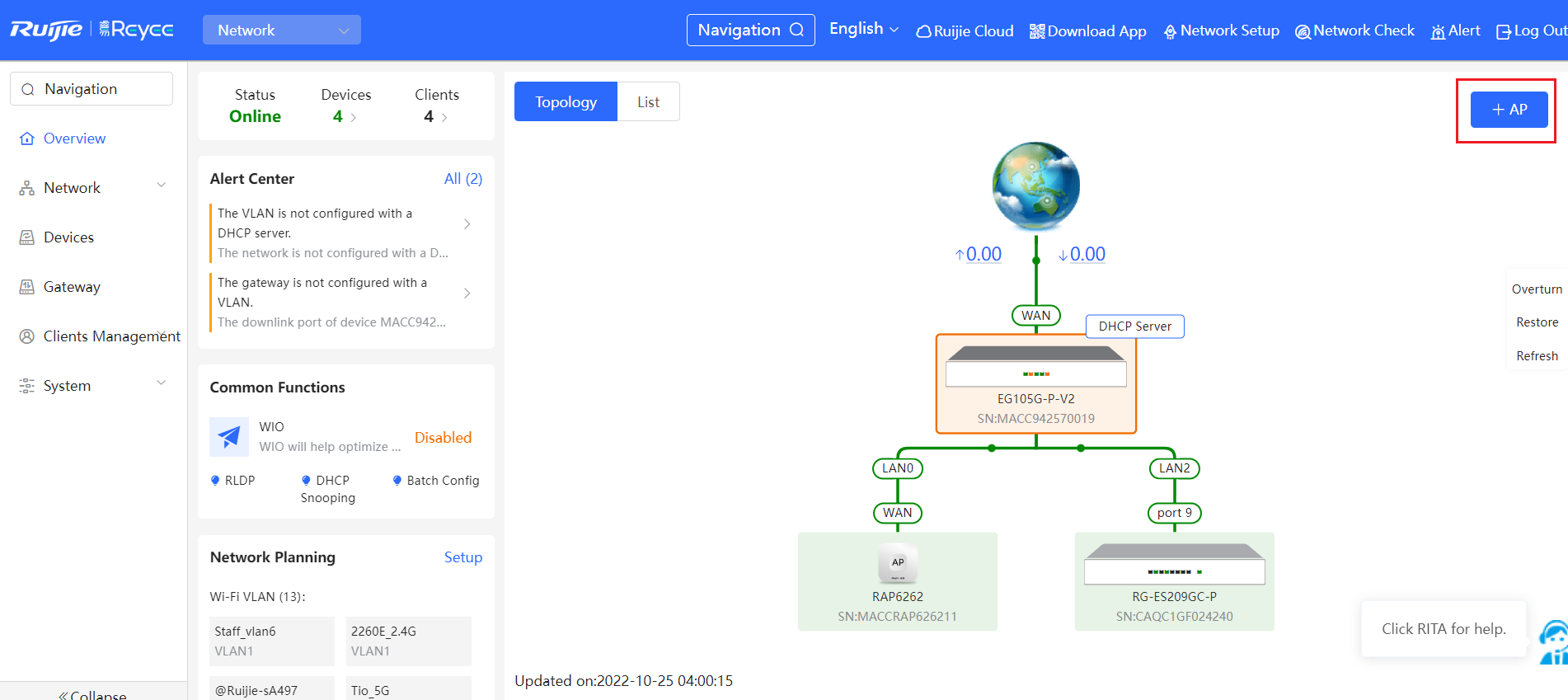Click the DHCP Server tag
Image resolution: width=1568 pixels, height=700 pixels.
[x=1135, y=327]
